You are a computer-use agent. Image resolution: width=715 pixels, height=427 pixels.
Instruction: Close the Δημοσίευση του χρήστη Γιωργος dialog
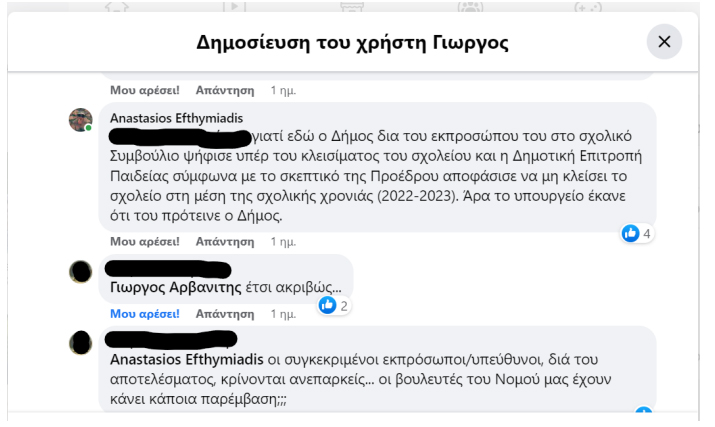point(664,42)
